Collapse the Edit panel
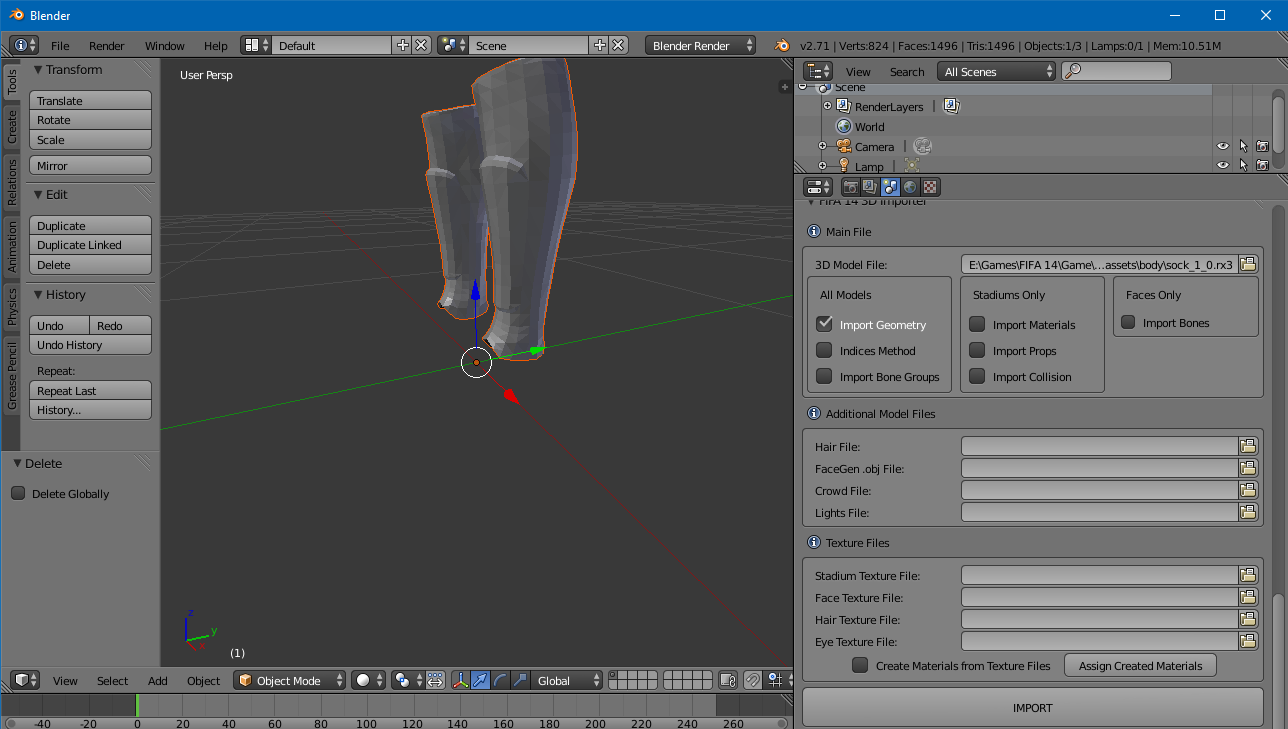Viewport: 1288px width, 729px height. 38,194
